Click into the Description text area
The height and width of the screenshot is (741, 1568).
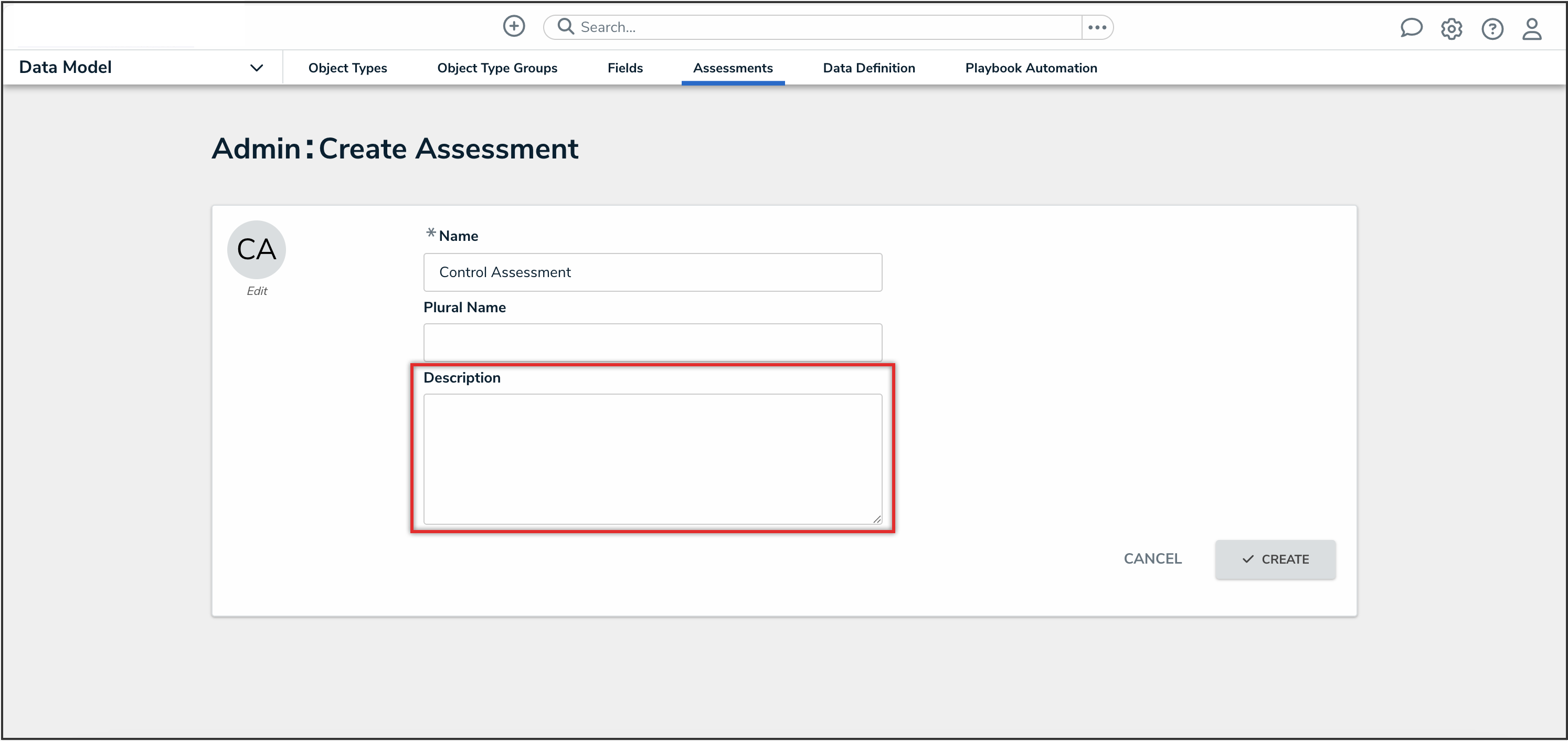652,459
